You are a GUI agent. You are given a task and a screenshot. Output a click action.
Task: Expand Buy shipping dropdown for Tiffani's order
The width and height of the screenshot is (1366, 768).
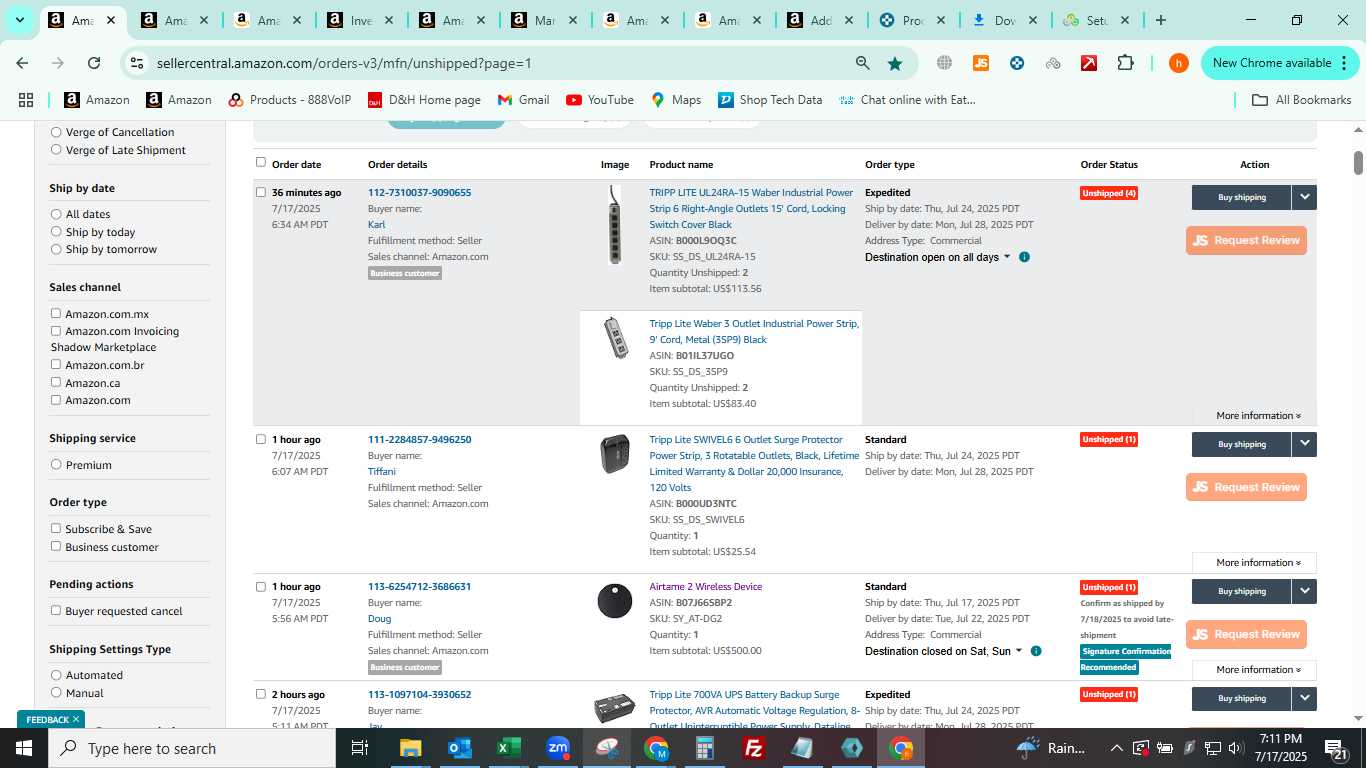tap(1305, 444)
